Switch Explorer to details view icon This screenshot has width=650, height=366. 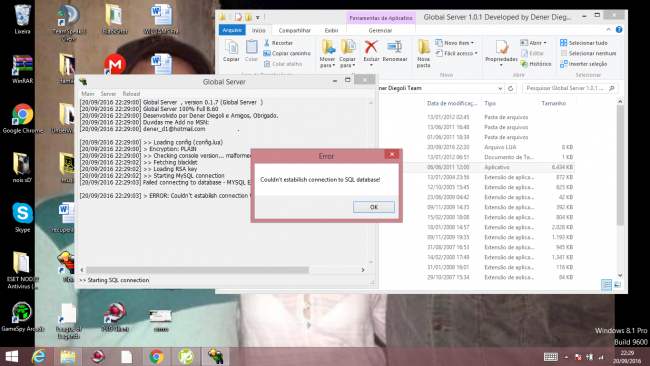606,285
